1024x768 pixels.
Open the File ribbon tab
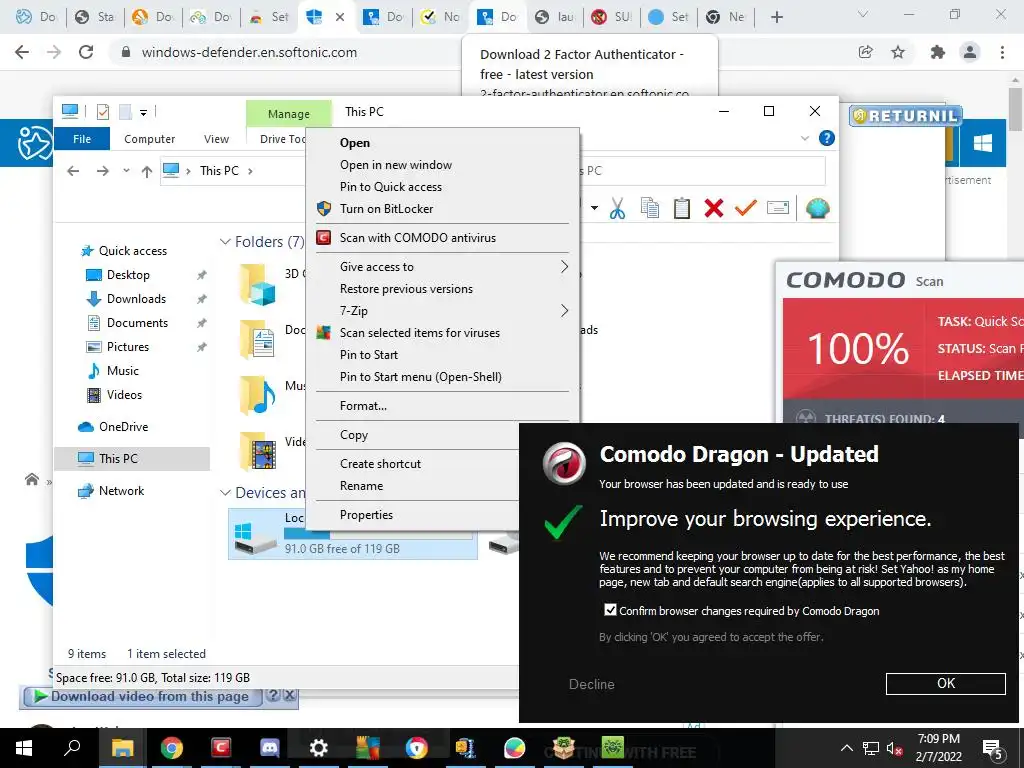click(x=82, y=139)
